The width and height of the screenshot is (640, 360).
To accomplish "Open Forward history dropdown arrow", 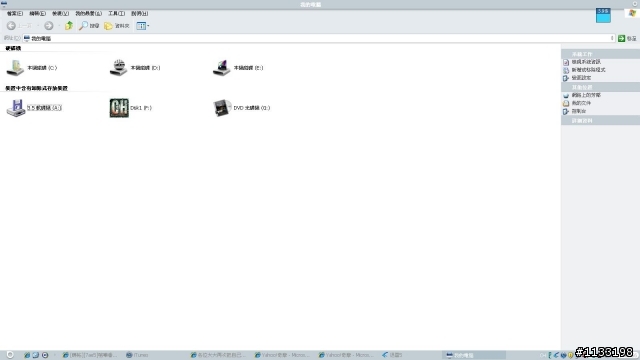I will 59,26.
